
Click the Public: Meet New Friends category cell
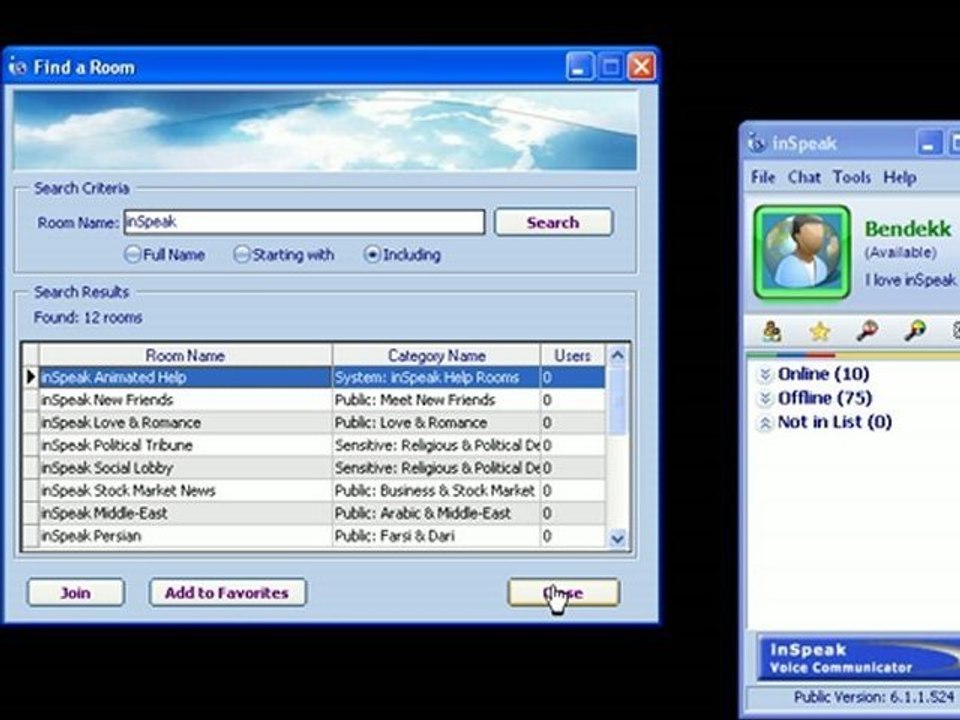click(x=437, y=400)
